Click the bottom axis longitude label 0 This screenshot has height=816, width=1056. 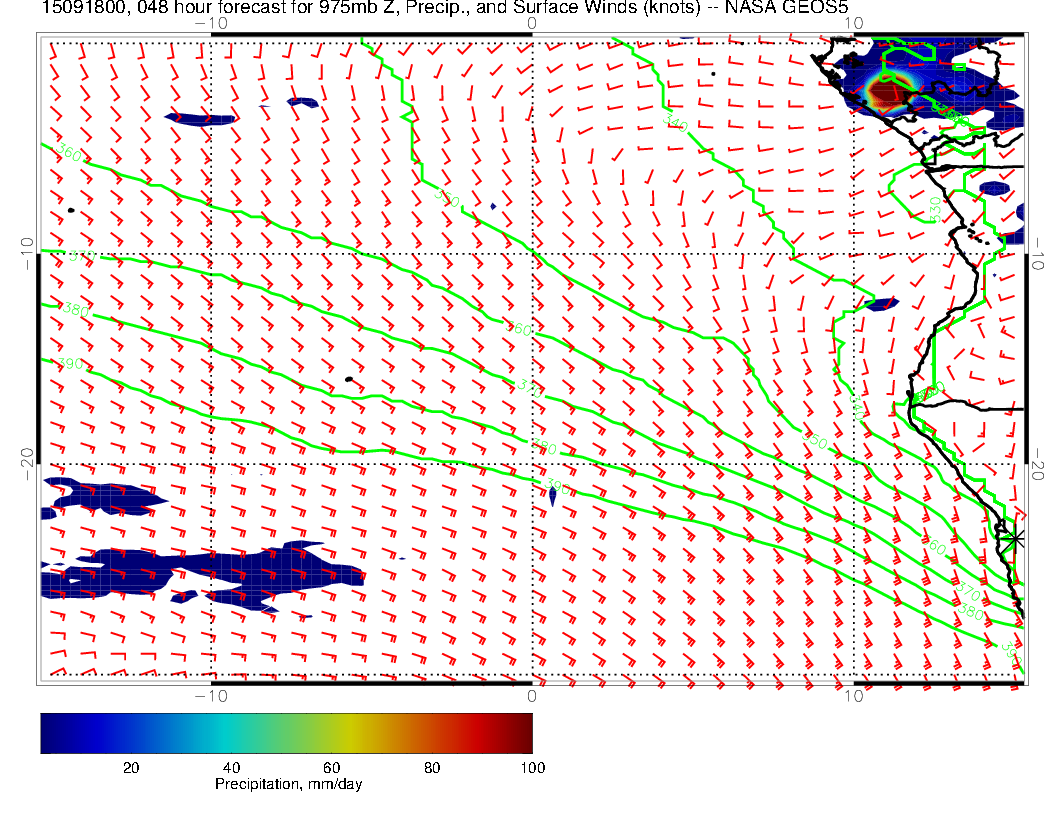[x=532, y=695]
